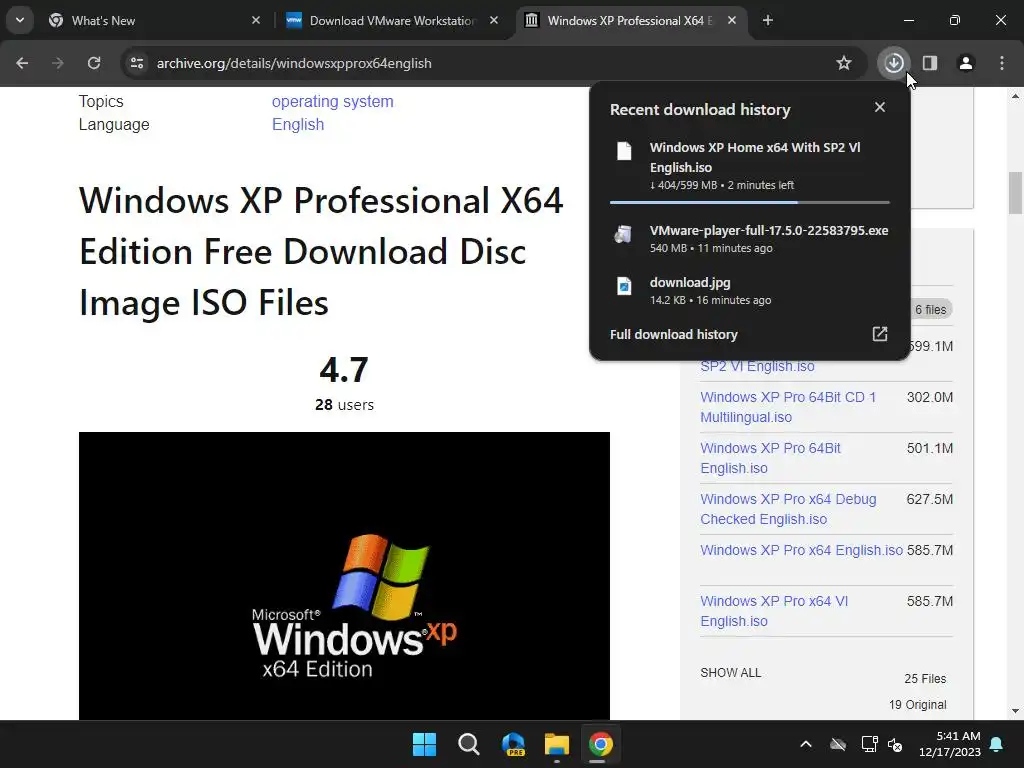Viewport: 1024px width, 768px height.
Task: Switch to the Download VMware Workstation tab
Action: (392, 20)
